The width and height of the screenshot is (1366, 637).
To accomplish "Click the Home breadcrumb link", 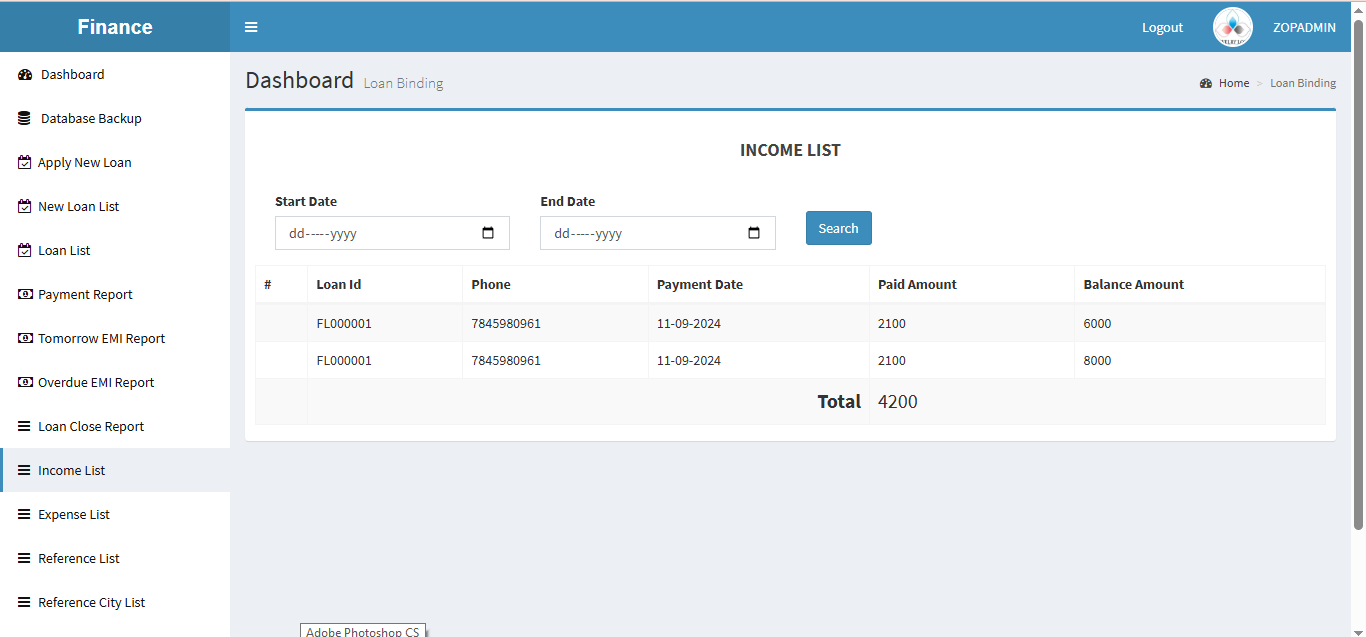I will pyautogui.click(x=1233, y=84).
